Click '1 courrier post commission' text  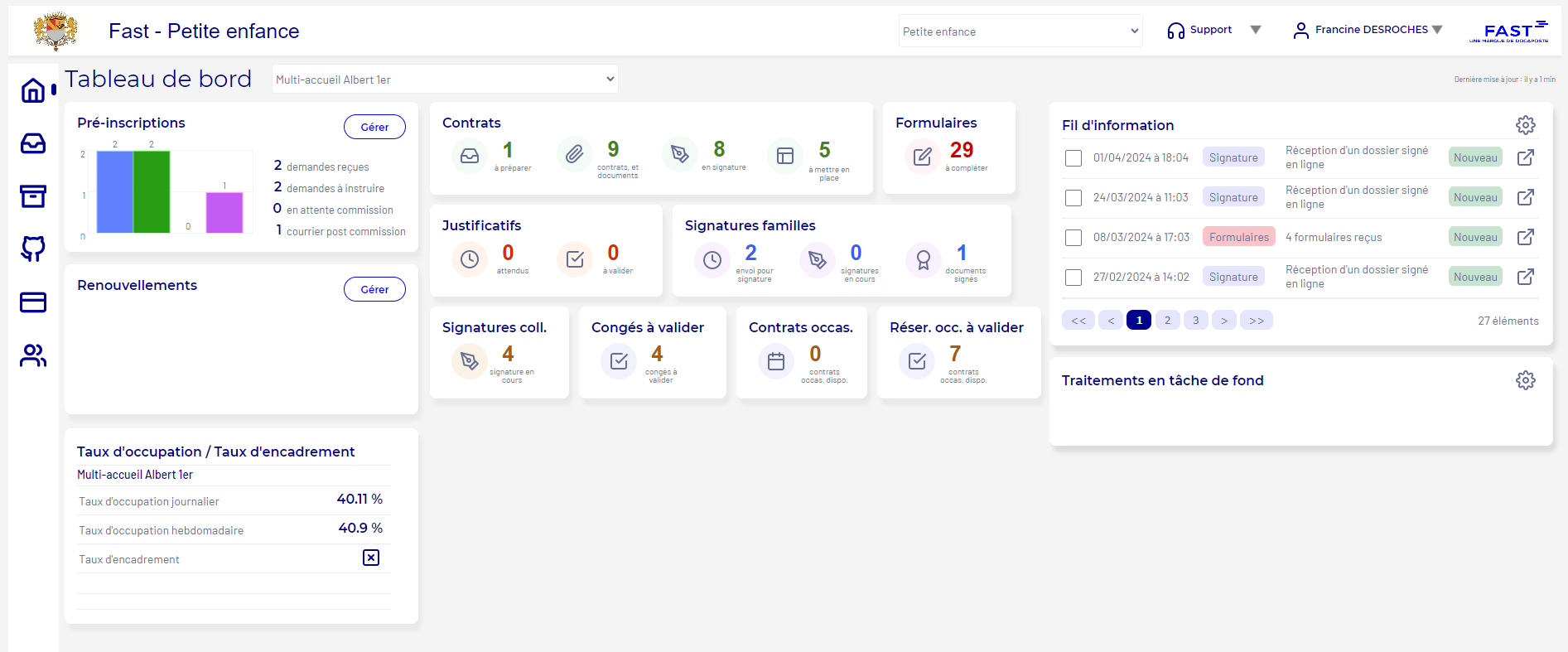click(340, 231)
